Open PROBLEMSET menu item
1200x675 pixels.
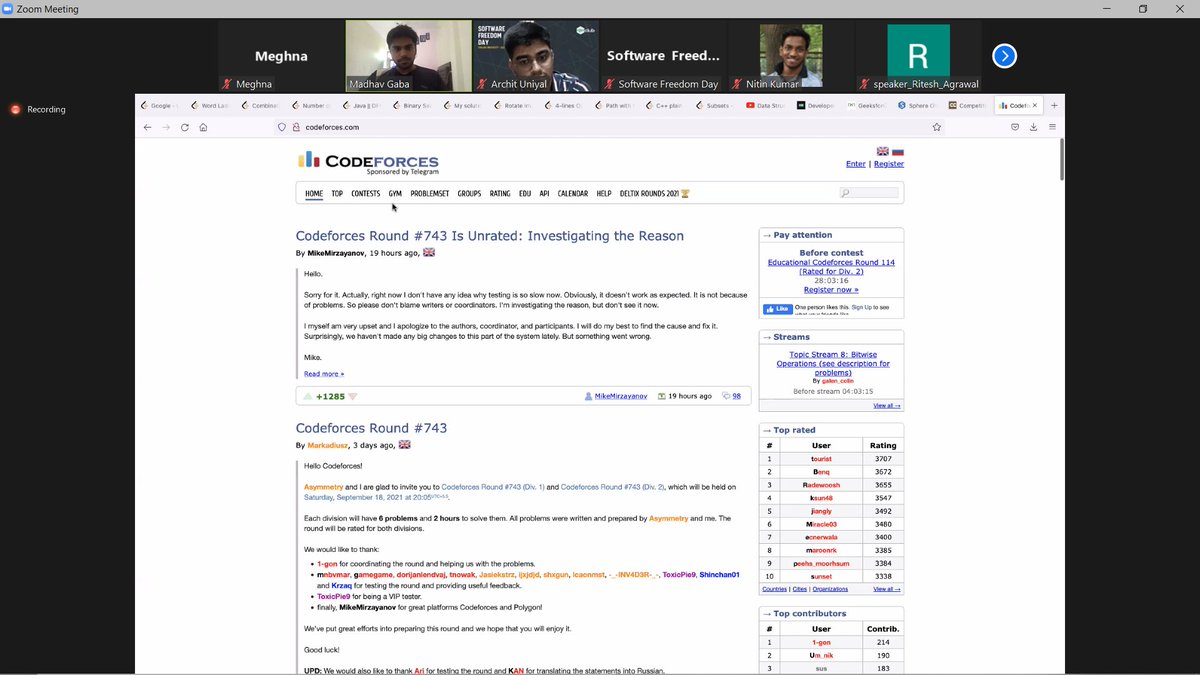click(430, 193)
